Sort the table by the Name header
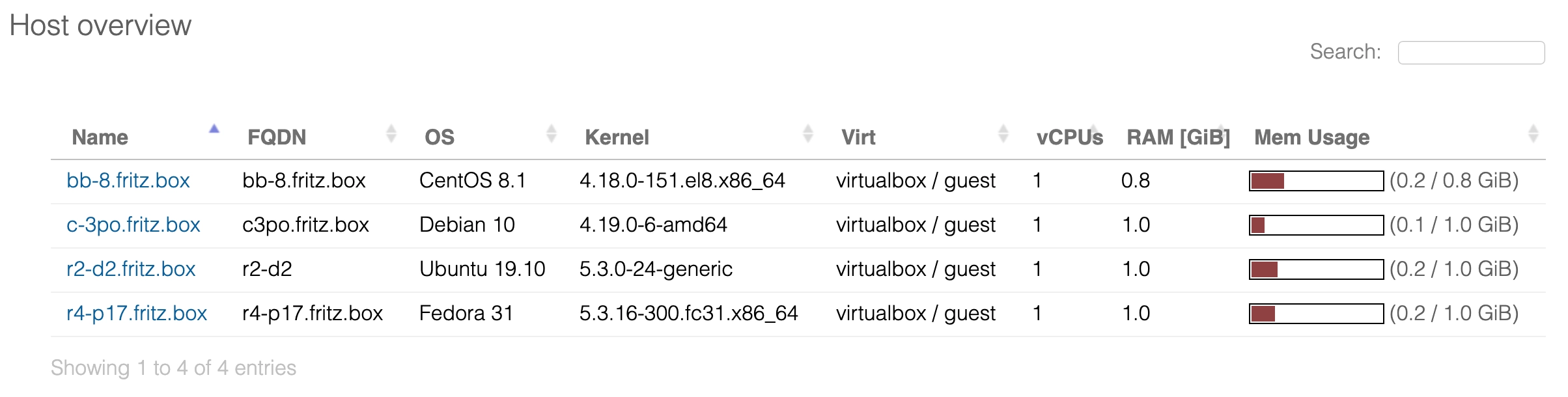The image size is (1568, 397). tap(101, 137)
